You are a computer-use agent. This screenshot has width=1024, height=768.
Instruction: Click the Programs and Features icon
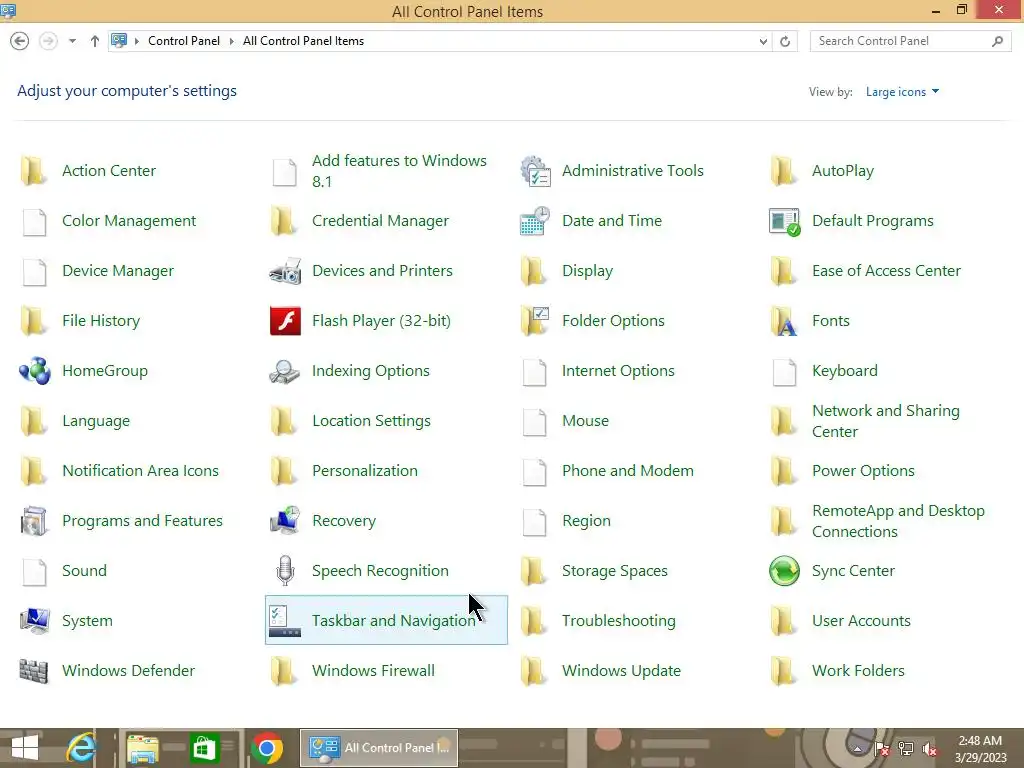pyautogui.click(x=35, y=521)
